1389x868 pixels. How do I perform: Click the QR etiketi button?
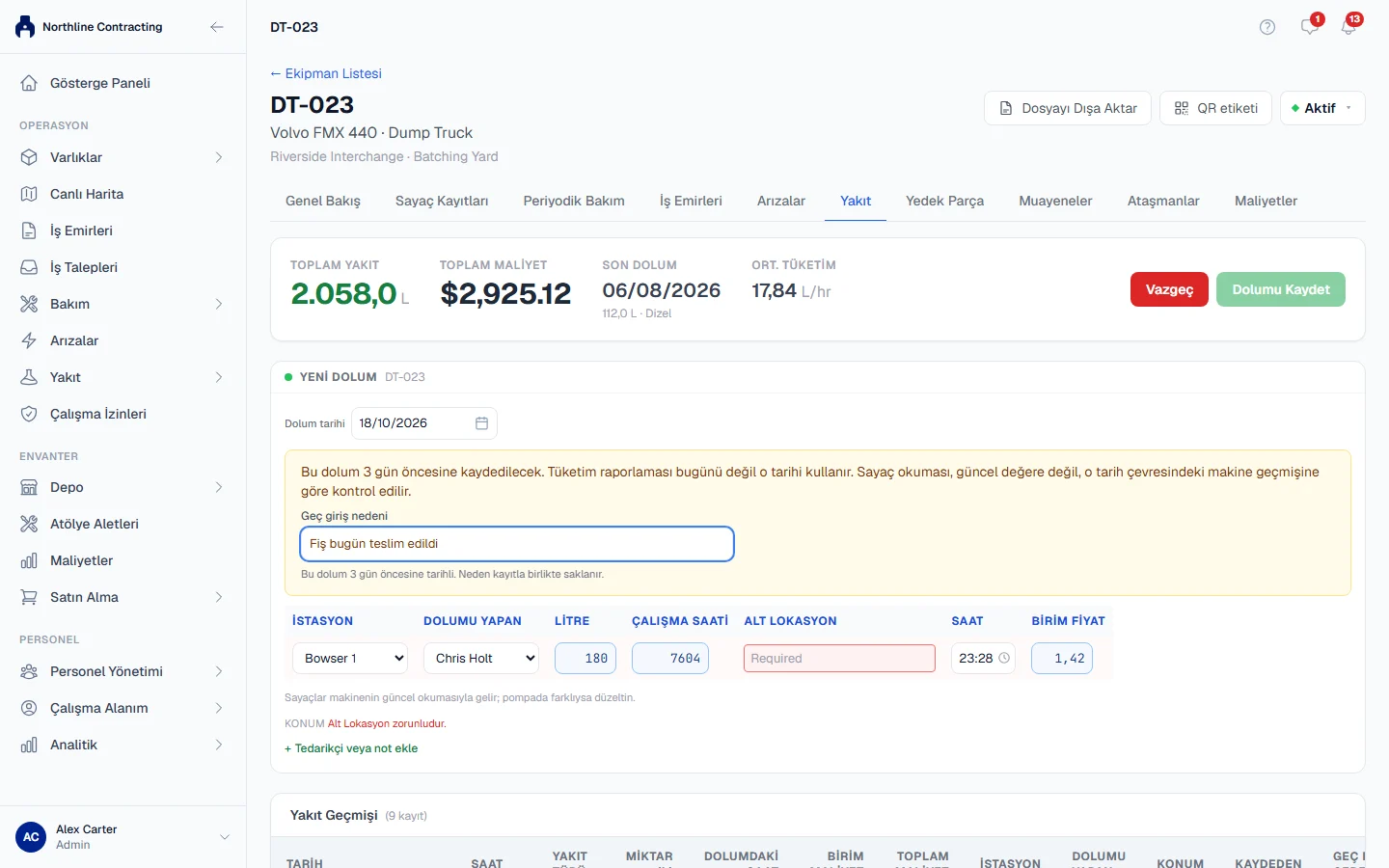pyautogui.click(x=1215, y=108)
